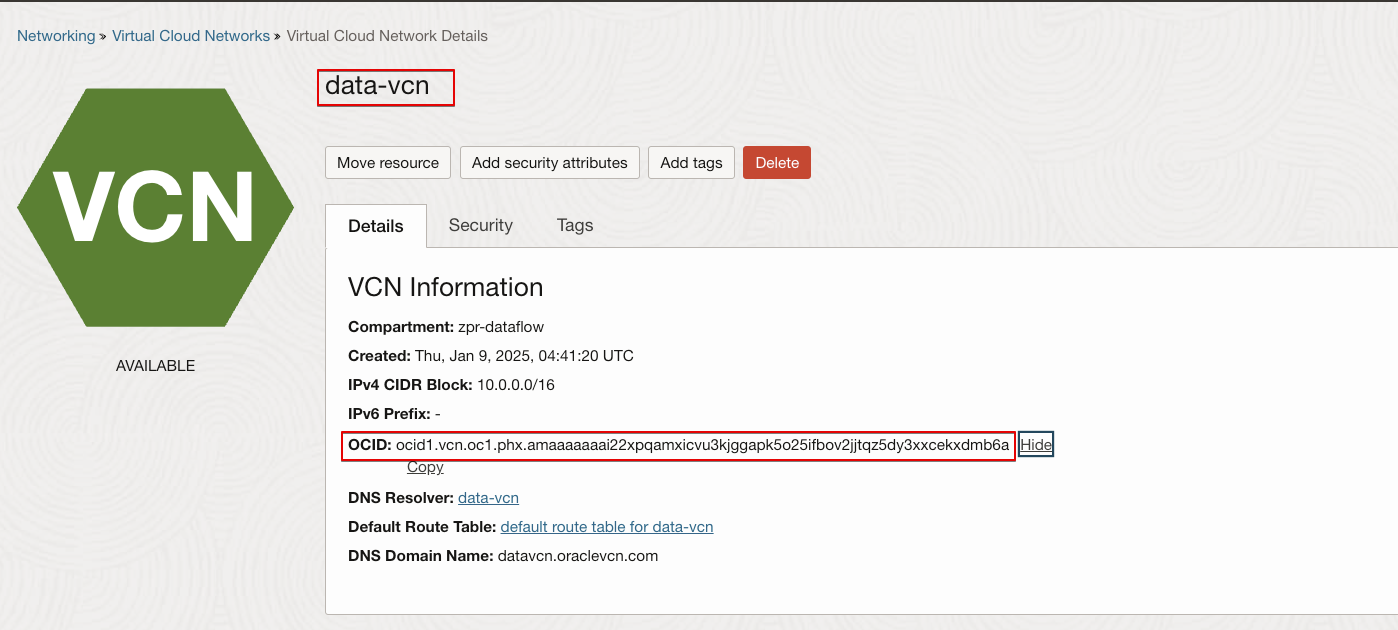Click the red Delete button
Viewport: 1398px width, 630px height.
(x=776, y=163)
